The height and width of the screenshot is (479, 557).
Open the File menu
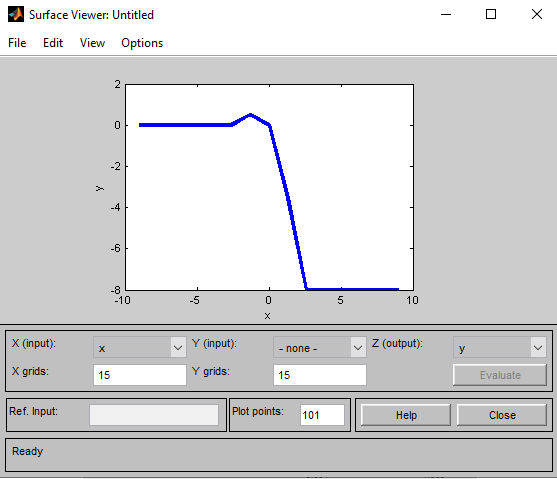17,43
